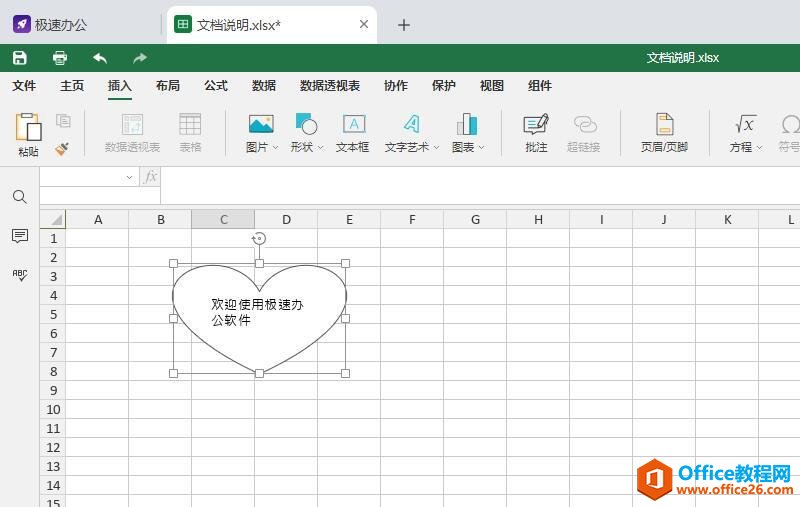Select row 10 header

tap(53, 409)
